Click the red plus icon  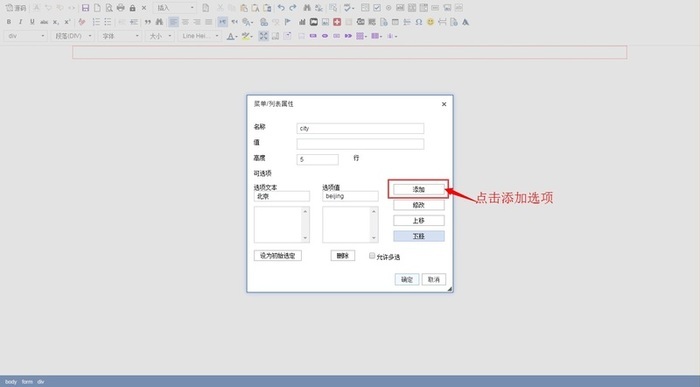(337, 22)
